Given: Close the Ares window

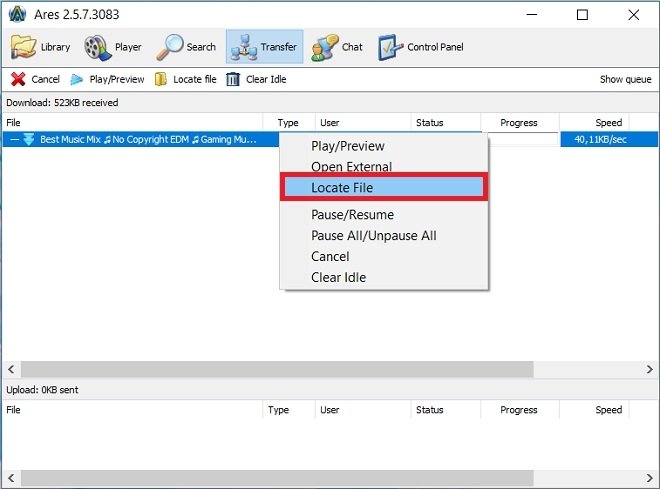Looking at the screenshot, I should pos(633,15).
